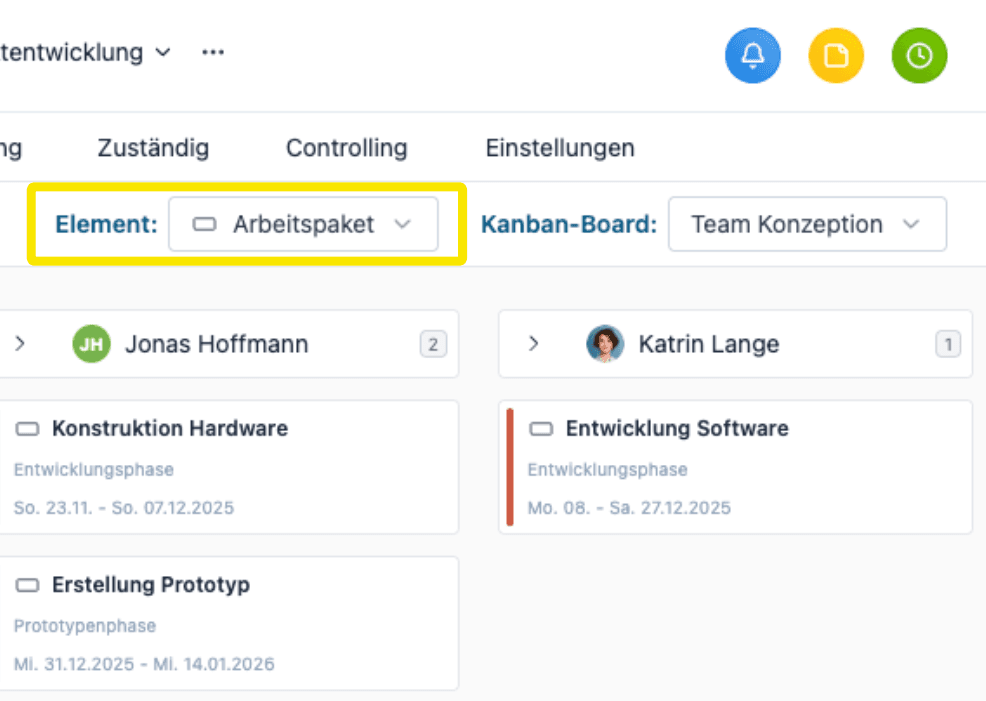Click Jonas Hoffmann's JH avatar

(90, 344)
